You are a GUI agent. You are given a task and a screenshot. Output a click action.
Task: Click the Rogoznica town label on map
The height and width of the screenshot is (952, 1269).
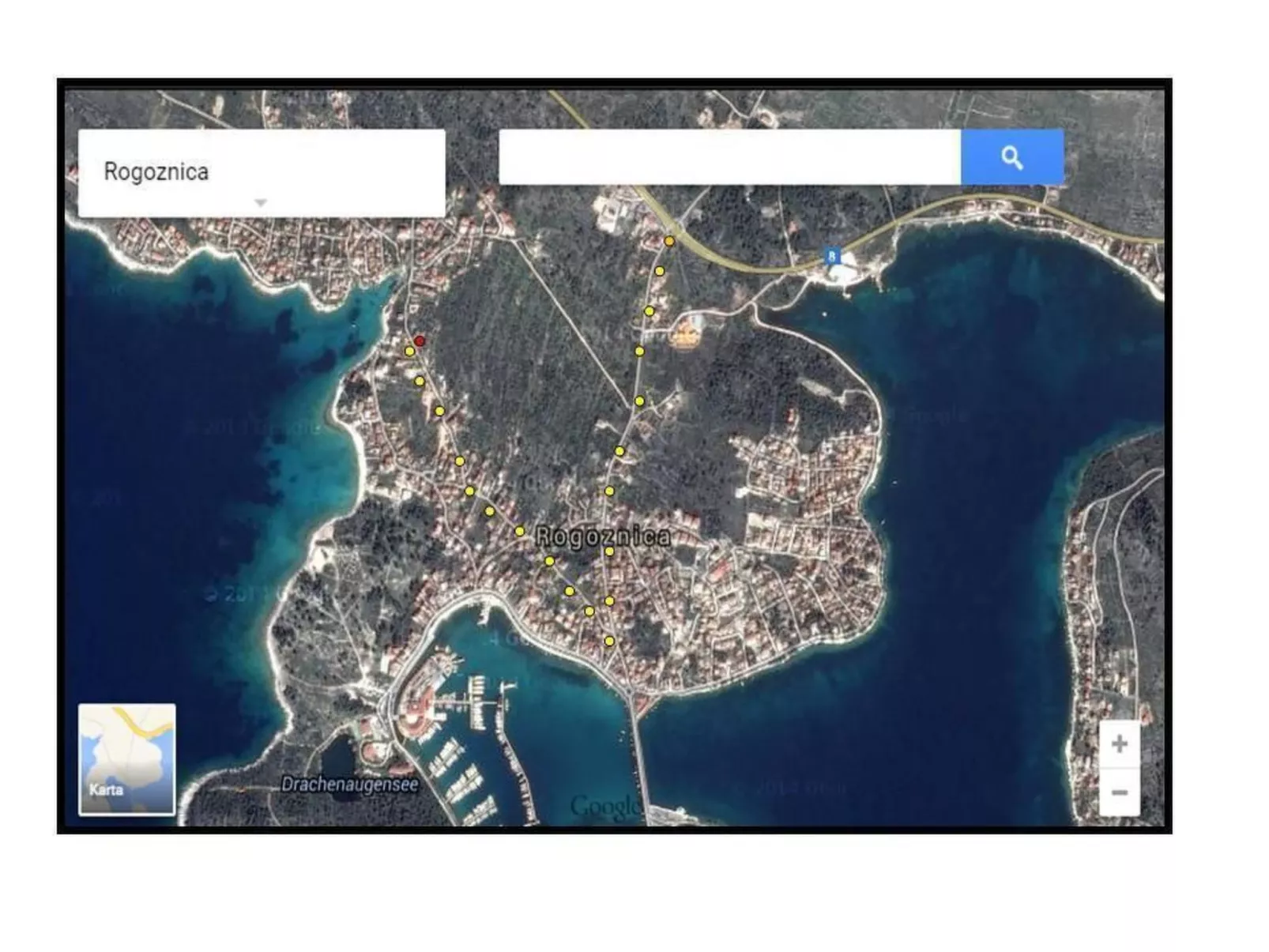pos(603,536)
